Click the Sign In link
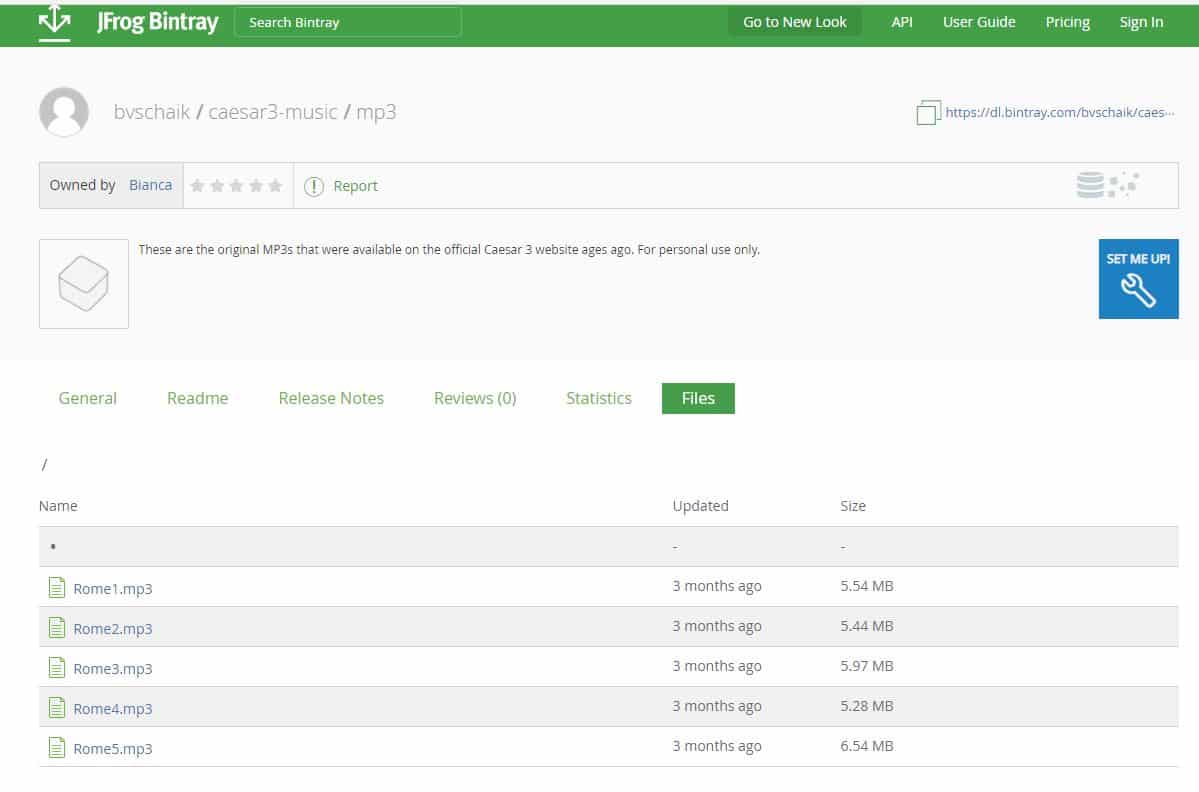Viewport: 1199px width, 792px height. click(1141, 22)
